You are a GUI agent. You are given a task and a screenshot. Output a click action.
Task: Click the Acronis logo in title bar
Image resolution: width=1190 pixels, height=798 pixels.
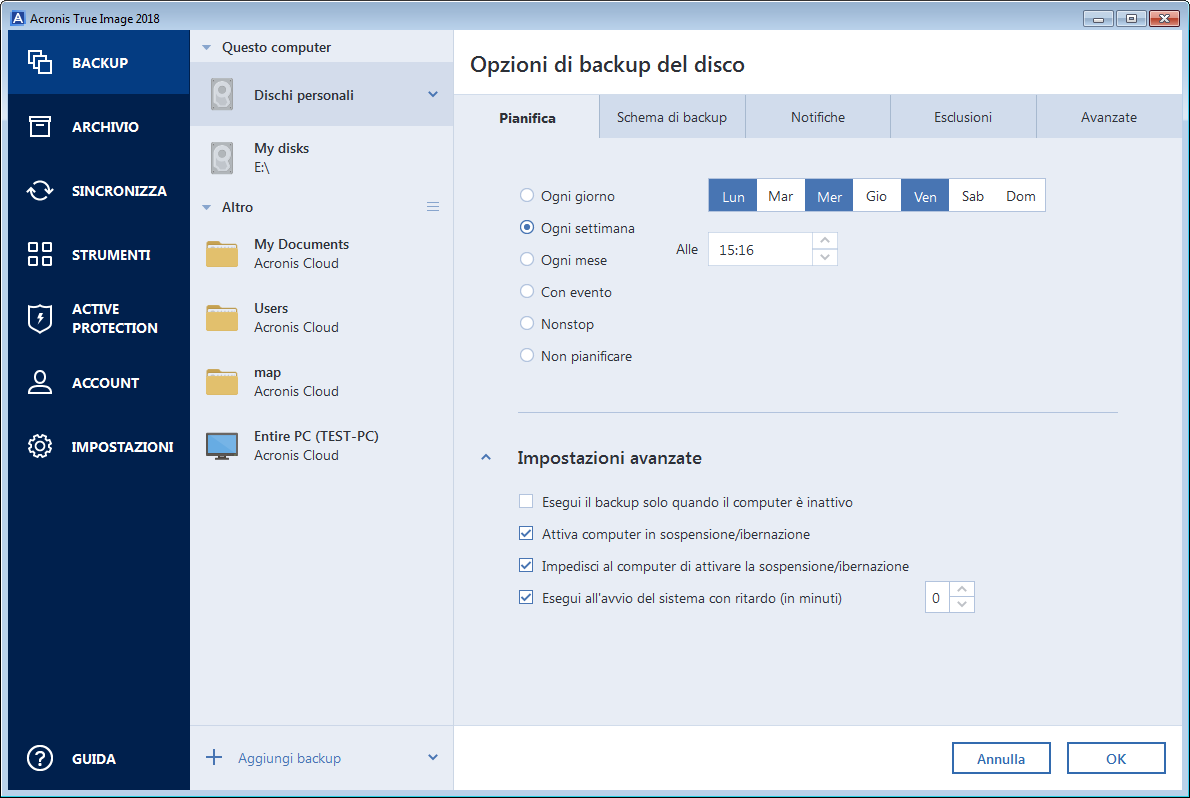click(17, 18)
